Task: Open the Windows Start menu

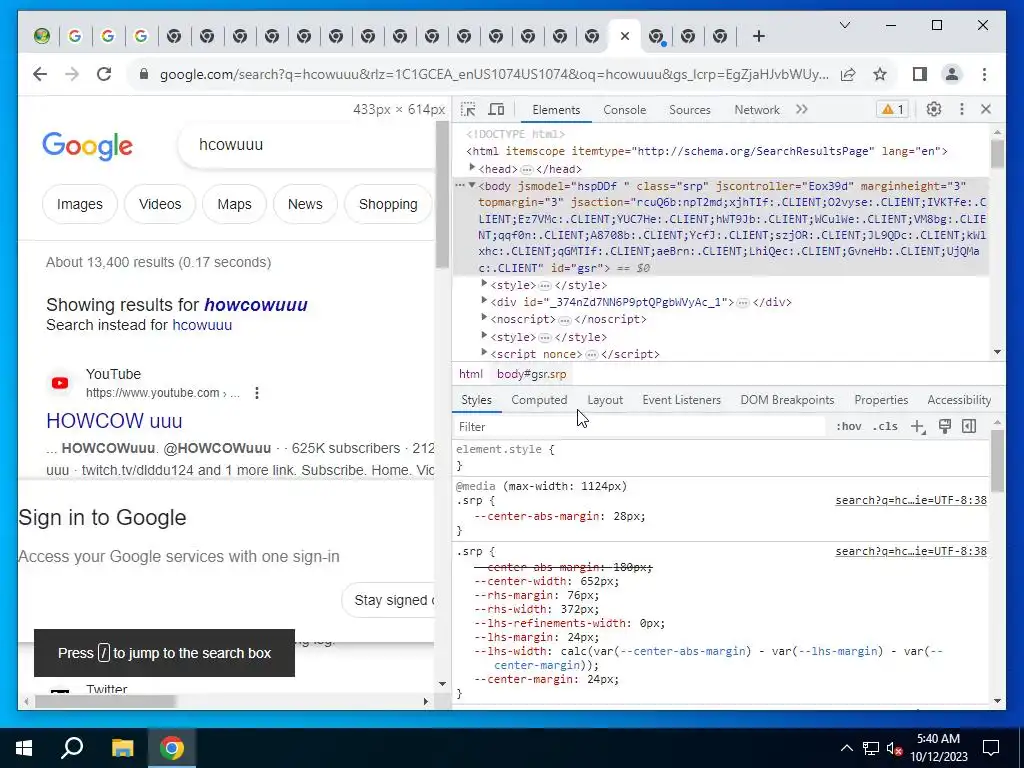Action: 24,748
